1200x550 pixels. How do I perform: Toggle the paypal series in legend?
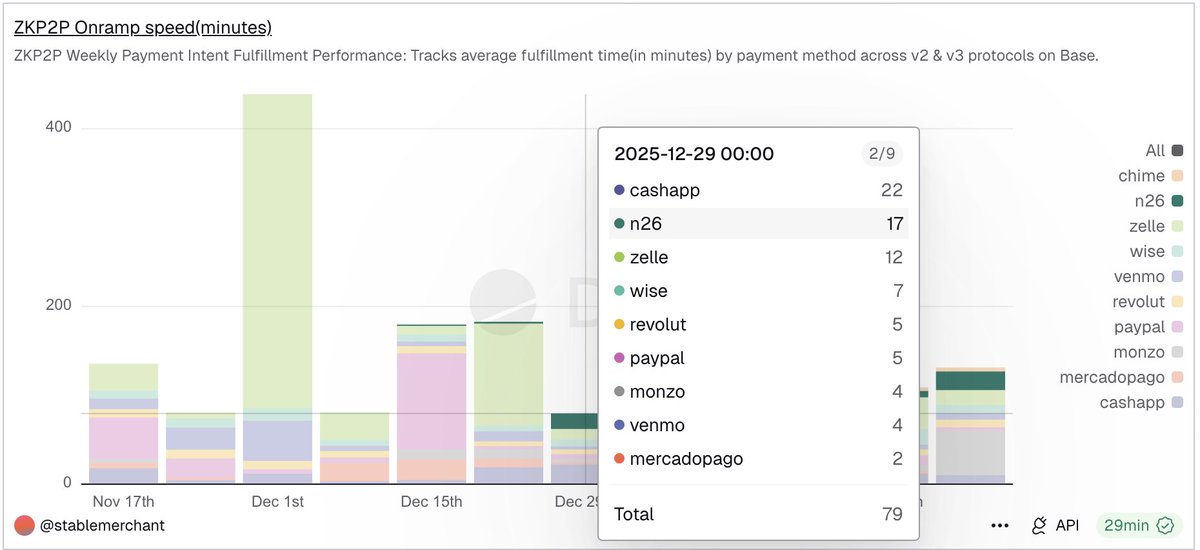click(x=1150, y=327)
